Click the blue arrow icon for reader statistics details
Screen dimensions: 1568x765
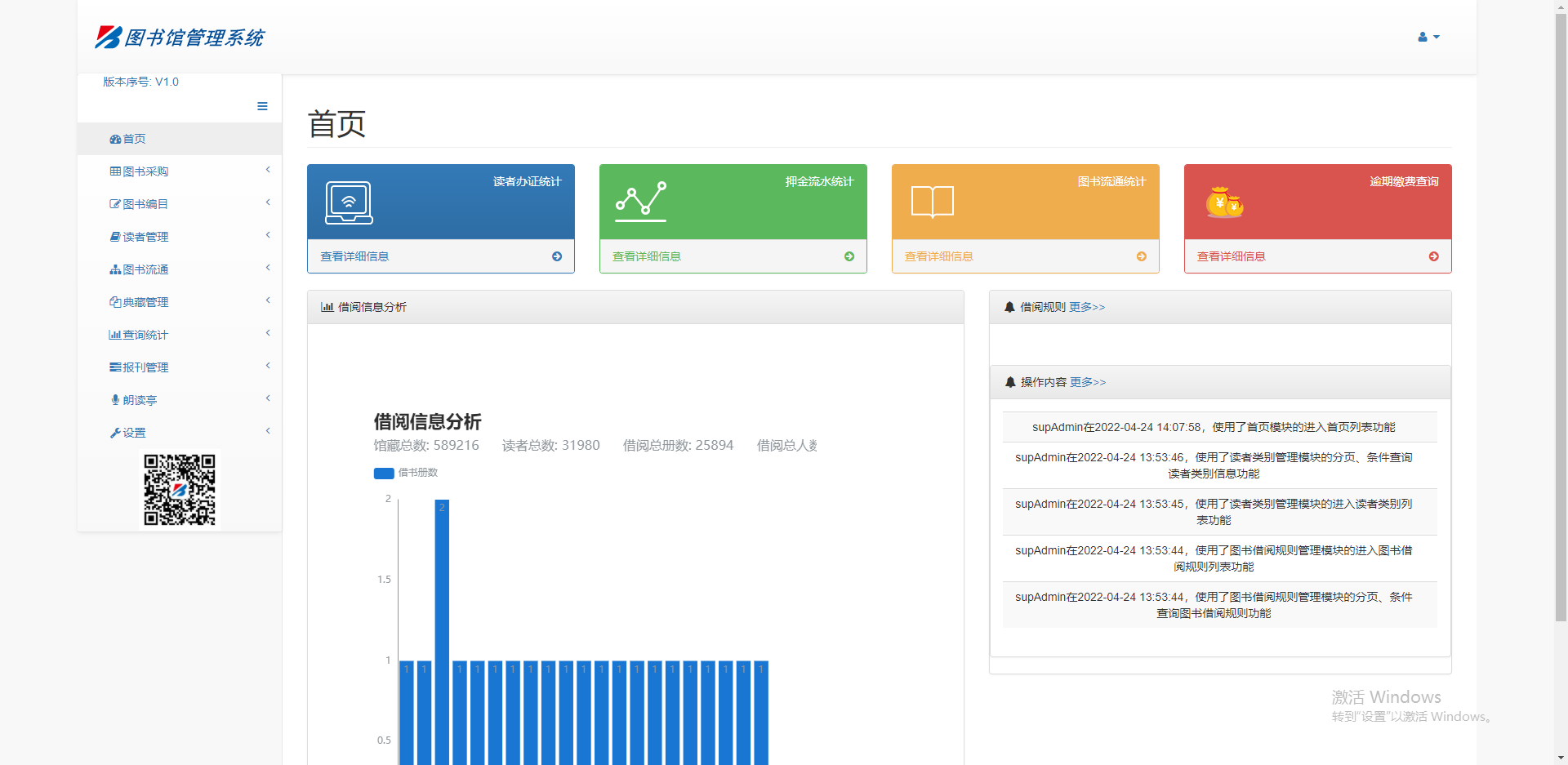click(557, 256)
